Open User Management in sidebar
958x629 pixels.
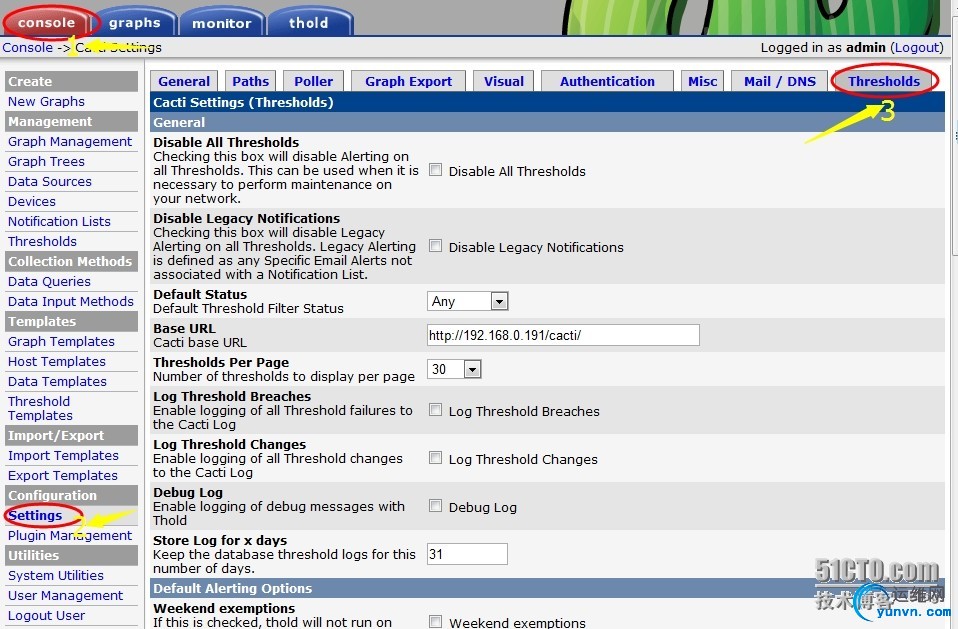[65, 595]
